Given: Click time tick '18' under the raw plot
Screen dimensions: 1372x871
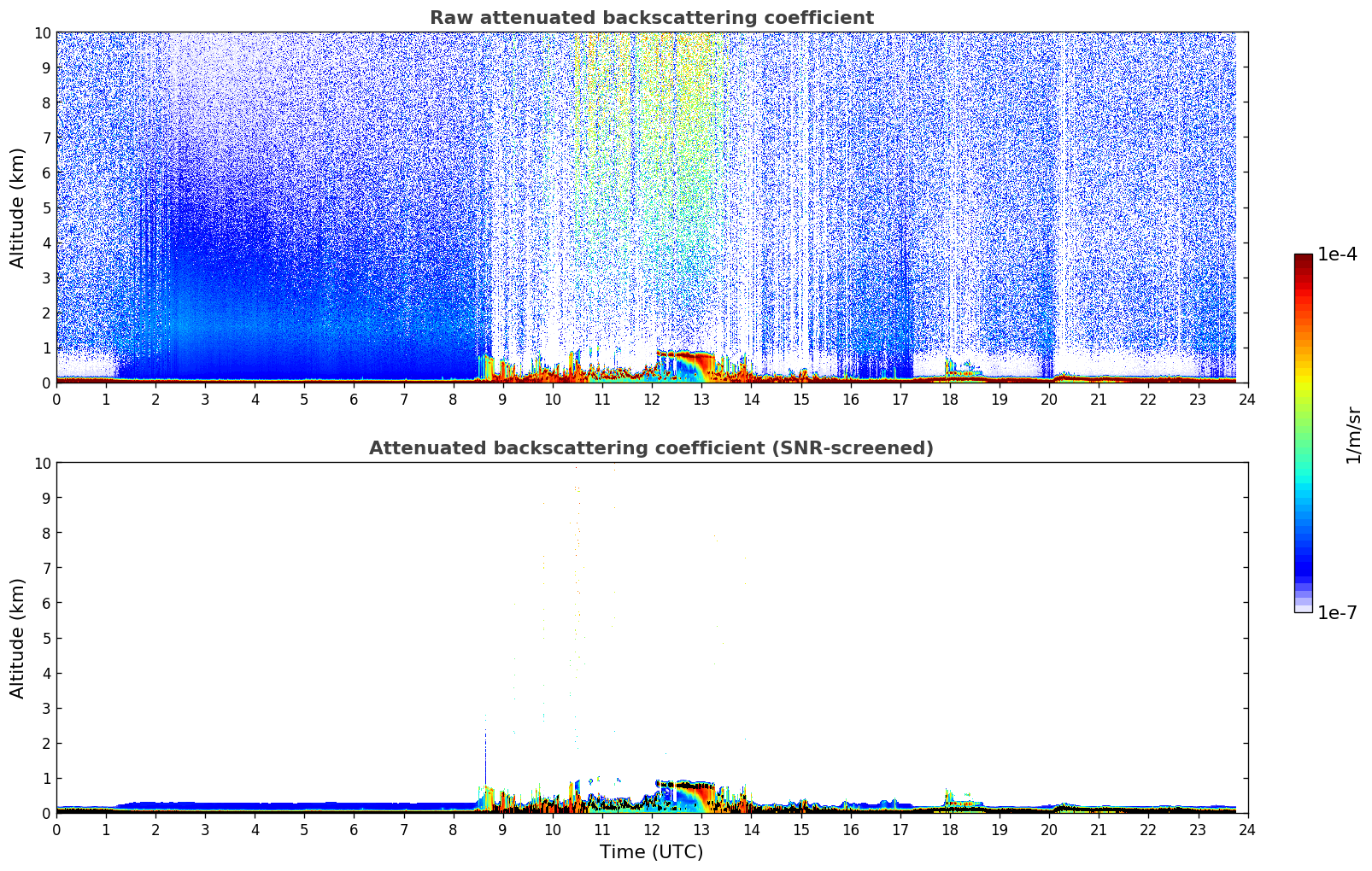Looking at the screenshot, I should pos(950,400).
